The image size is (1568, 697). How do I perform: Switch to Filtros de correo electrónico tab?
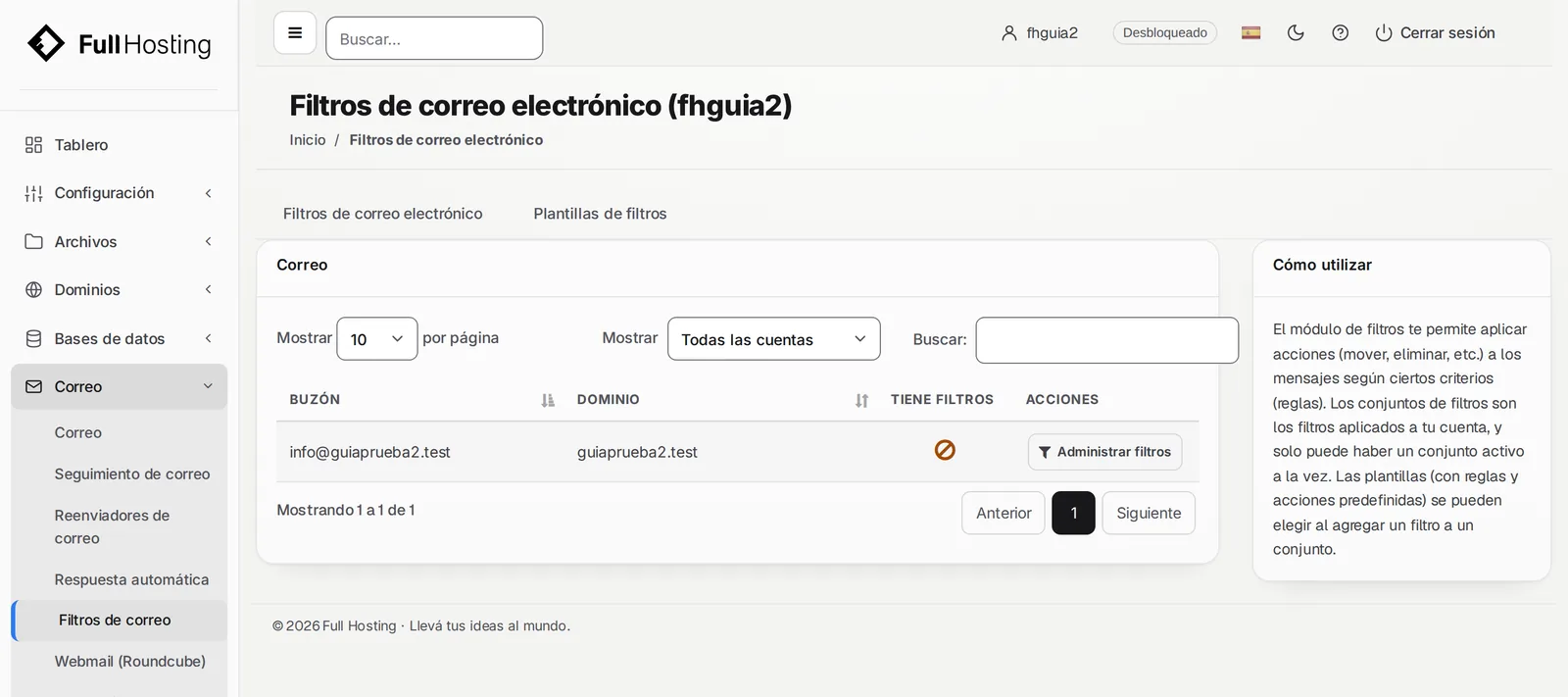coord(382,214)
